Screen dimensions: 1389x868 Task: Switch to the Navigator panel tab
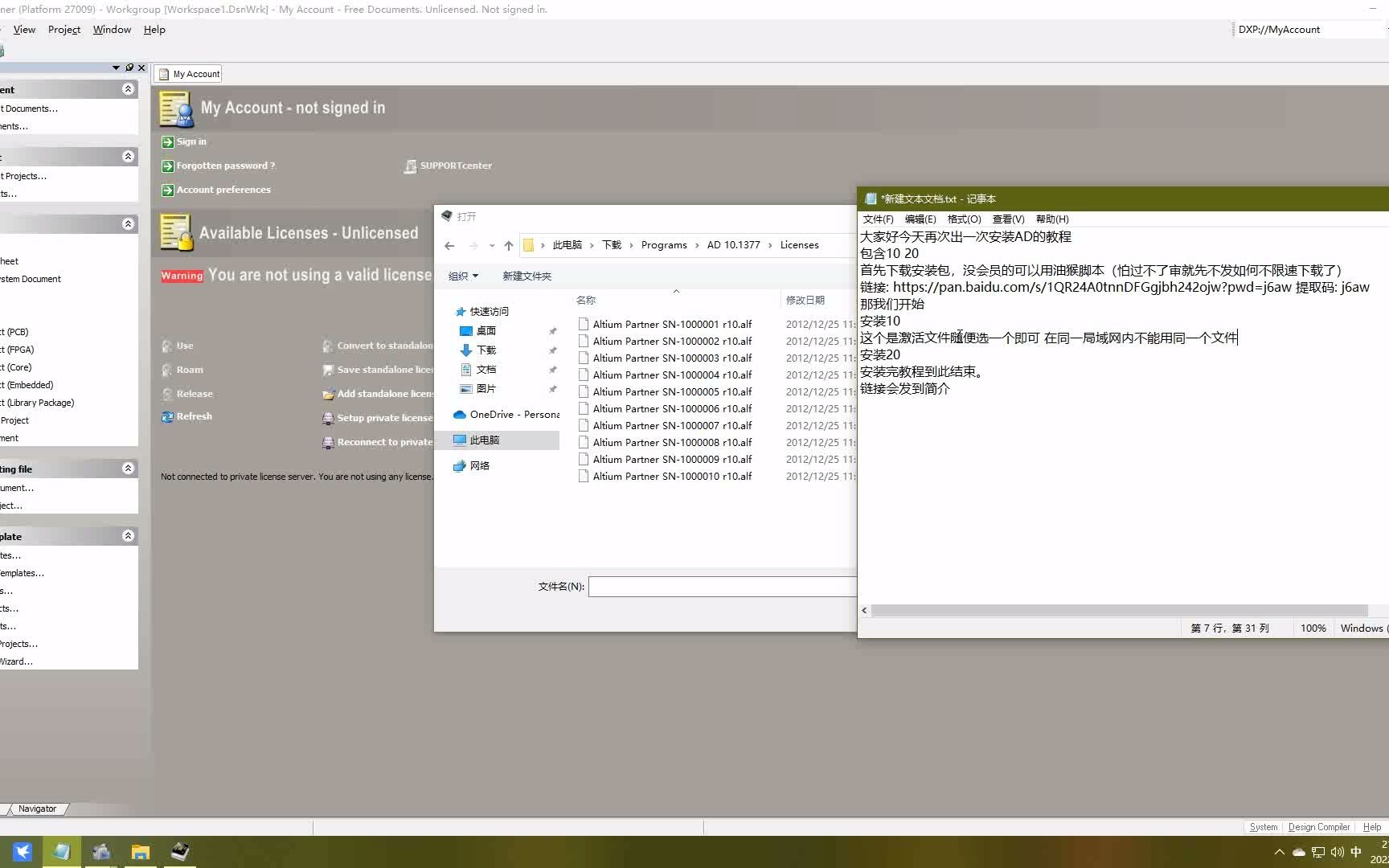pyautogui.click(x=37, y=809)
